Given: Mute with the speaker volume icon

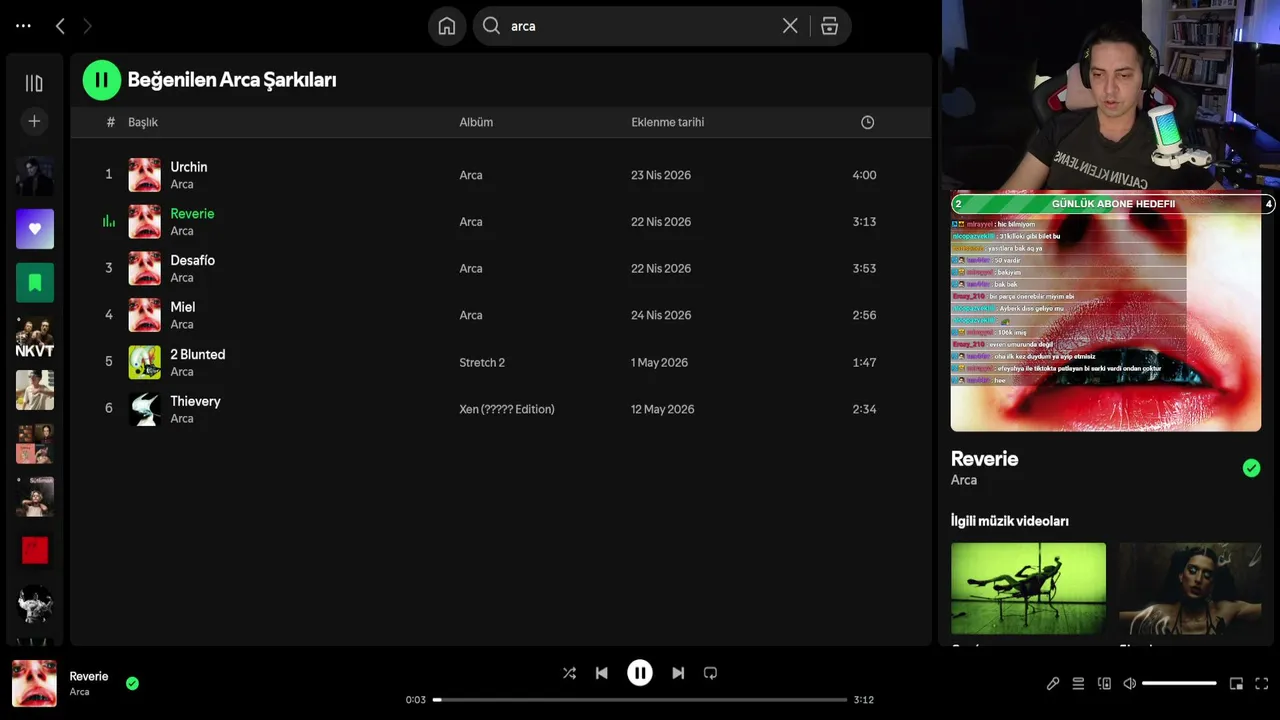Looking at the screenshot, I should 1129,684.
